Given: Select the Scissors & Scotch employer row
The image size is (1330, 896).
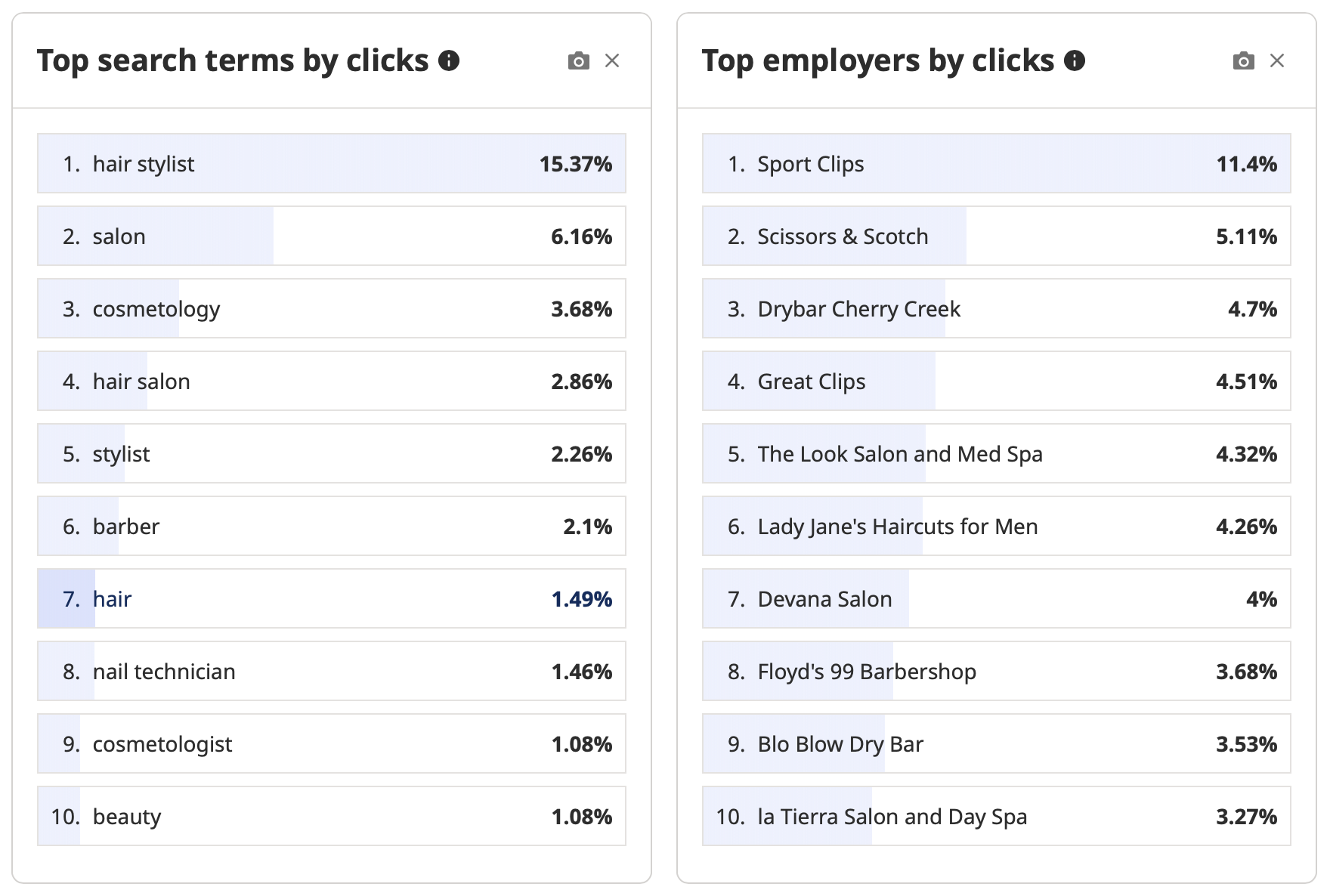Looking at the screenshot, I should pos(997,236).
